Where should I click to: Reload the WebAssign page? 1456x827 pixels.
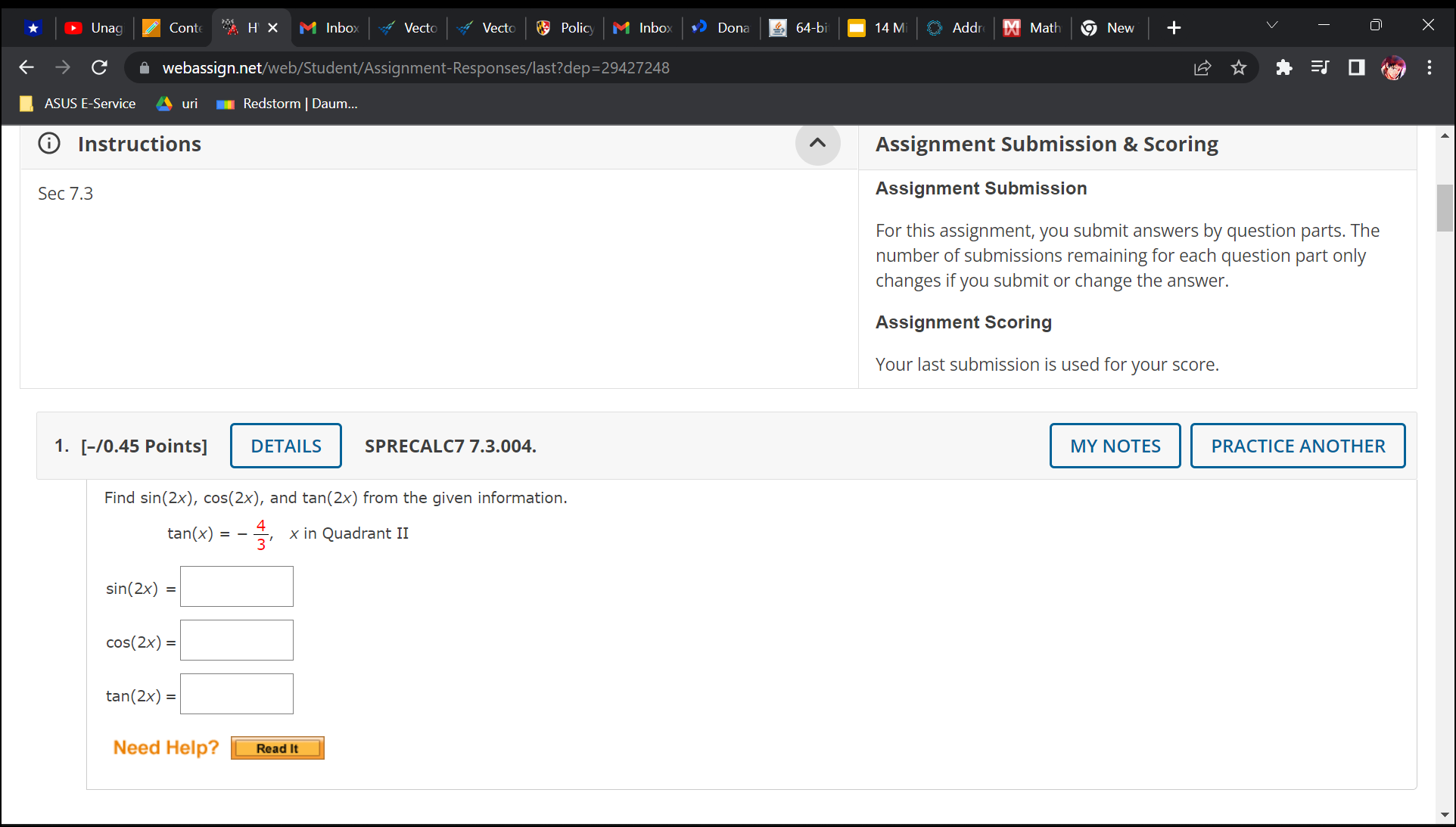99,68
